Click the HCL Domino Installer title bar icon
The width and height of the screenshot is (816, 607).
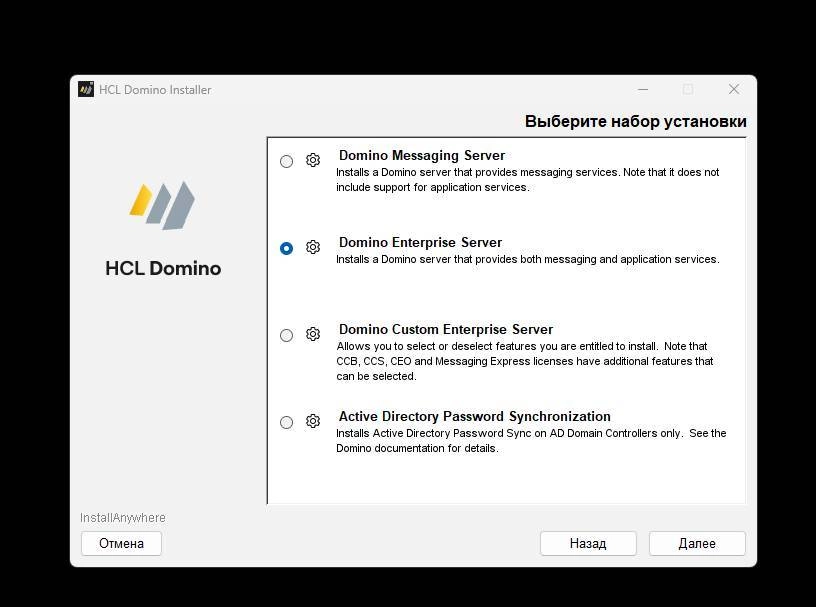[x=86, y=90]
